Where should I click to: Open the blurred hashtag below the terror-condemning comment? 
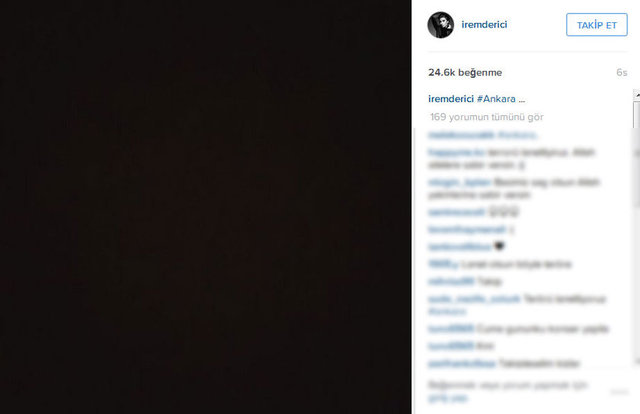point(447,312)
